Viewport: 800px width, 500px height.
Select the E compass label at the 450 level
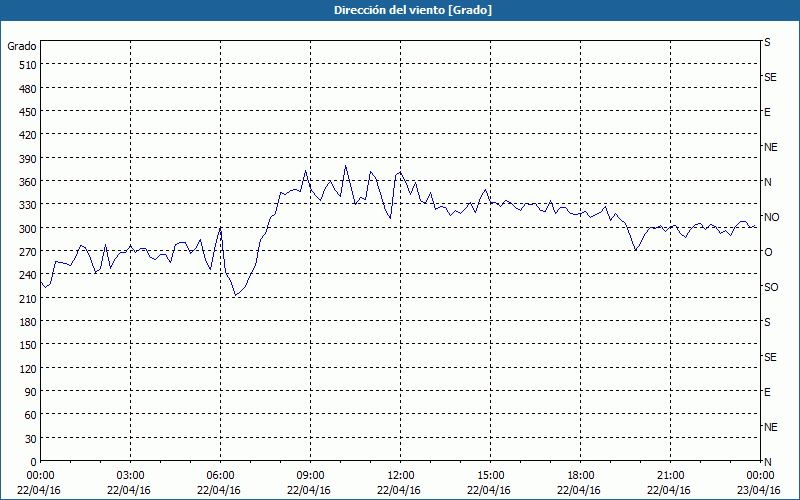767,112
